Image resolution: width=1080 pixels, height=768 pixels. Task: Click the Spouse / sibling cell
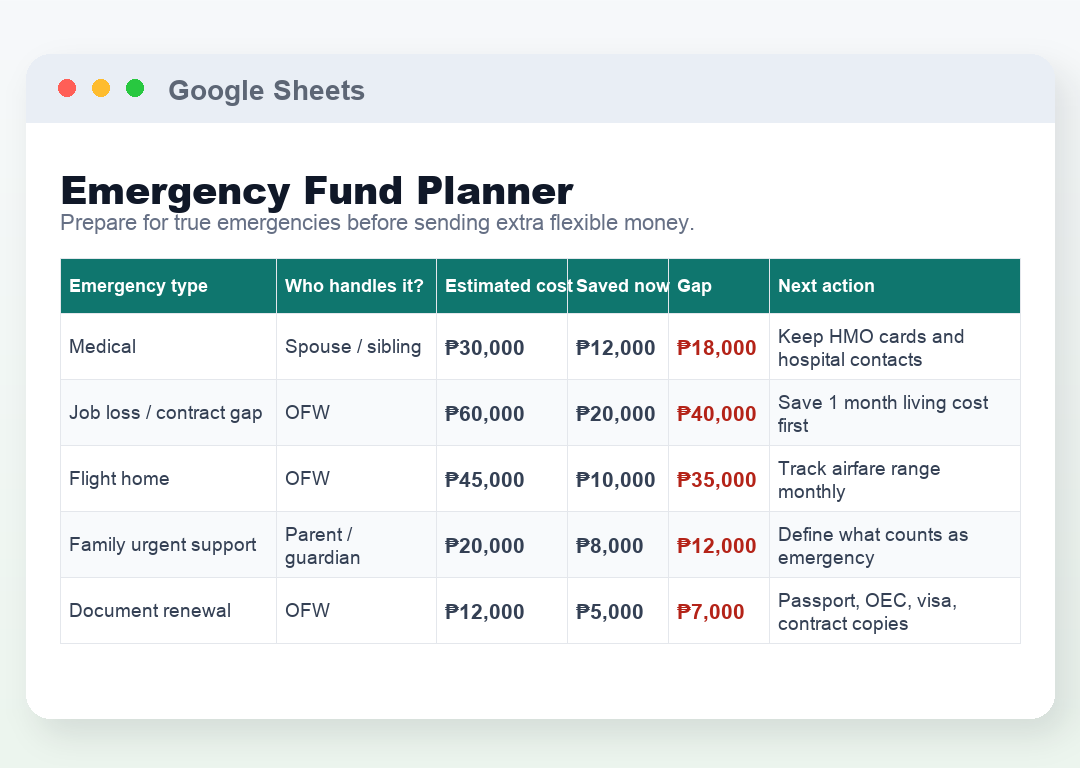click(356, 346)
